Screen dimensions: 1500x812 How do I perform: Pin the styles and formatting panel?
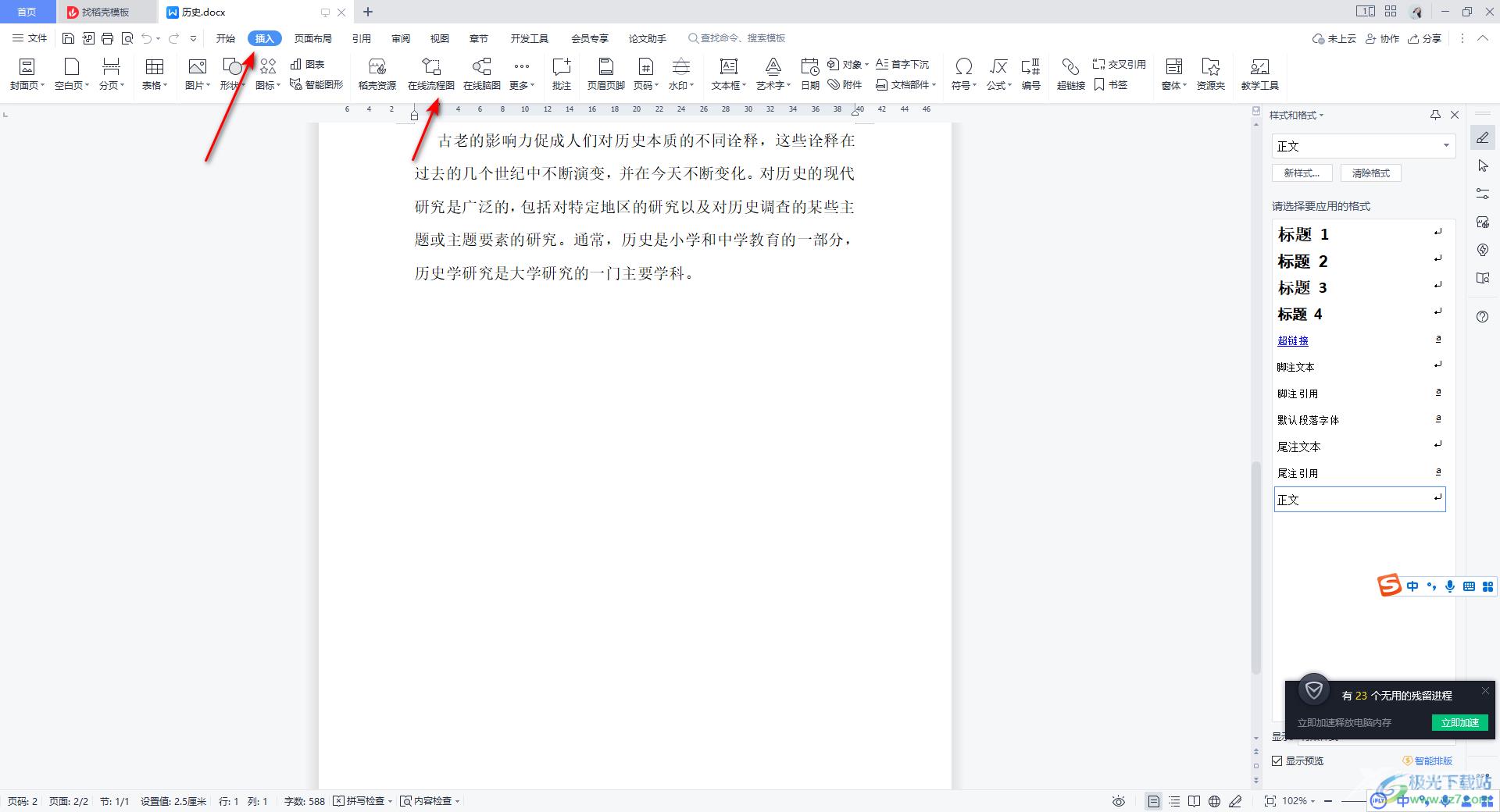click(1435, 115)
